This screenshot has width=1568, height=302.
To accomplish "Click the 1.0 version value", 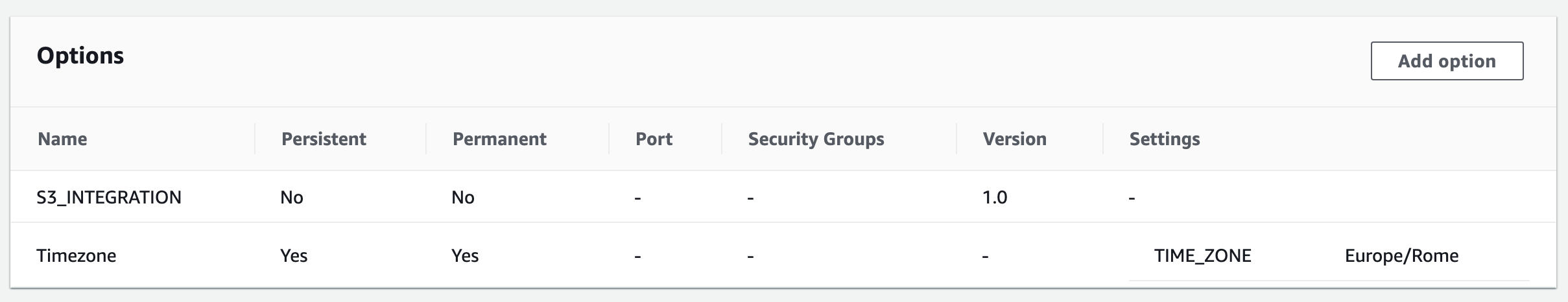I will point(995,197).
